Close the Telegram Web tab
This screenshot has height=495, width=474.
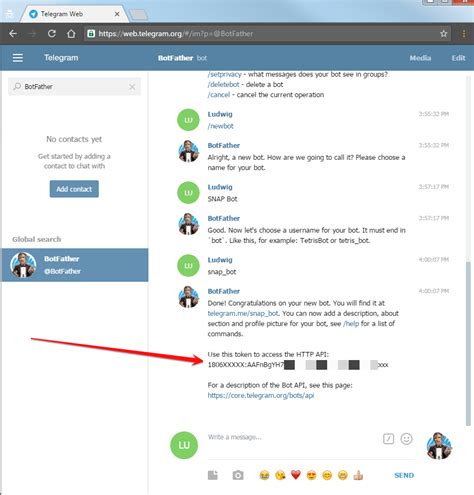click(x=117, y=14)
